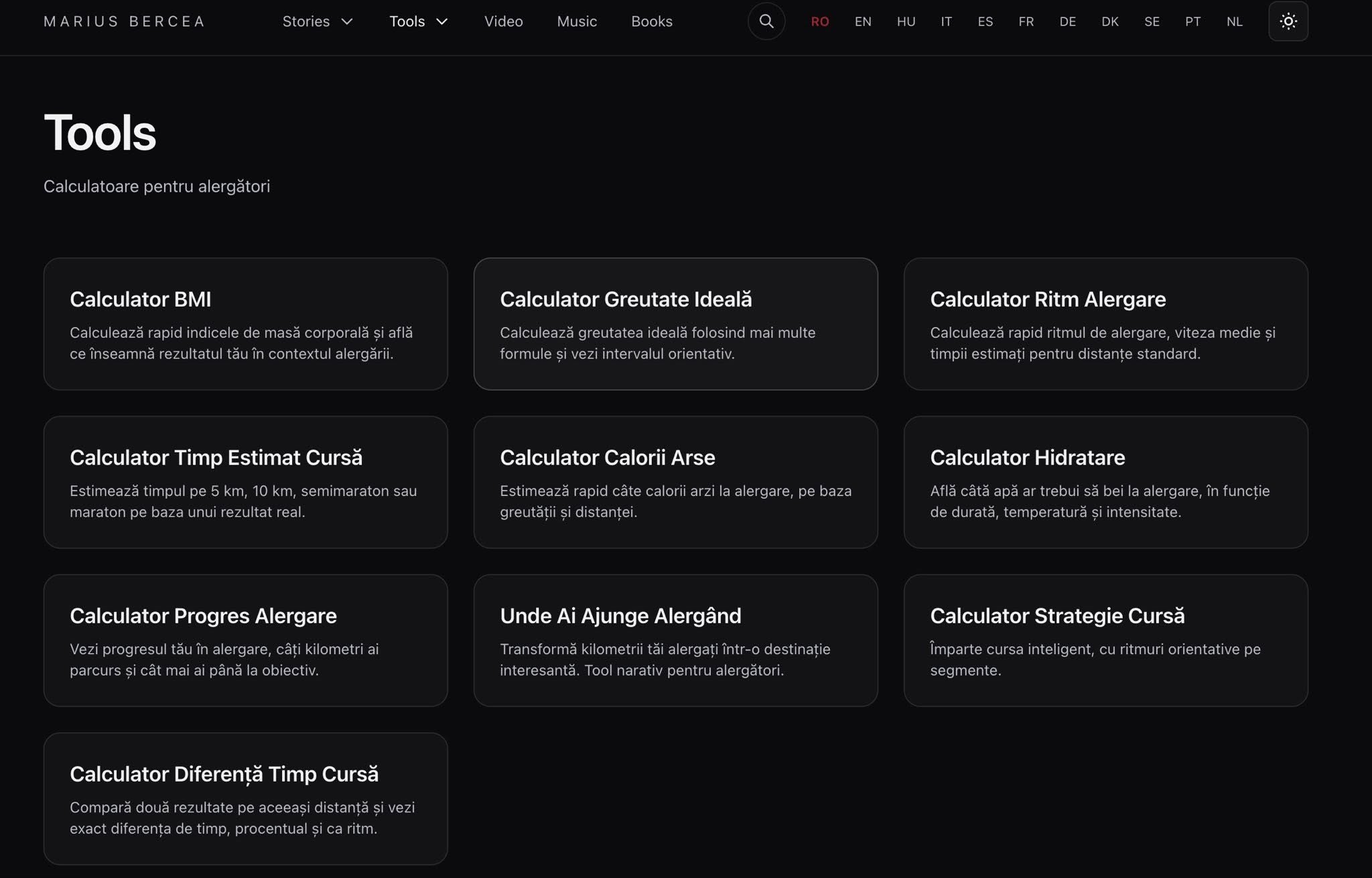Open Calculator Greutate Ideală card

[675, 324]
